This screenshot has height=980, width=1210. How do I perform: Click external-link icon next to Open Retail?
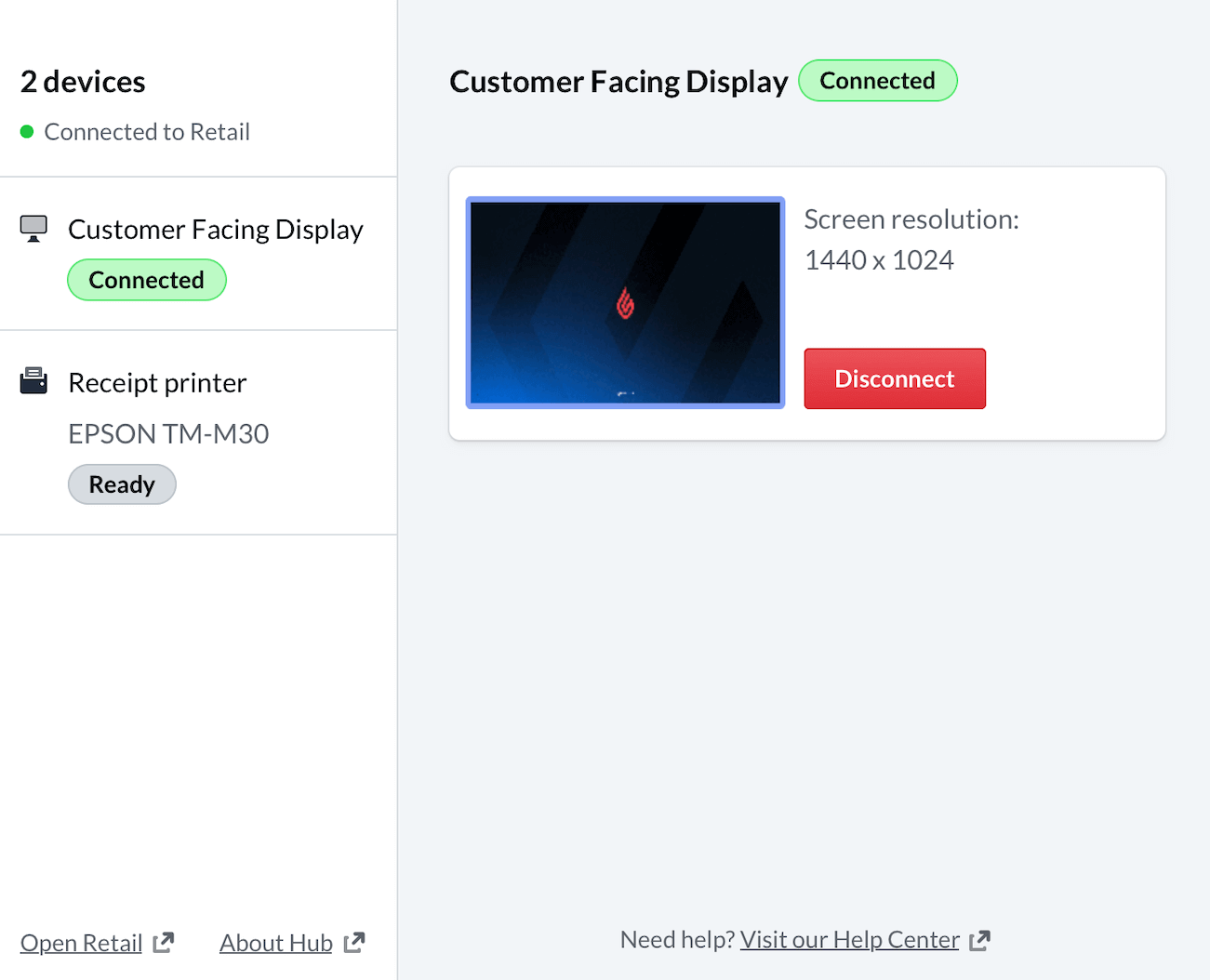(164, 943)
